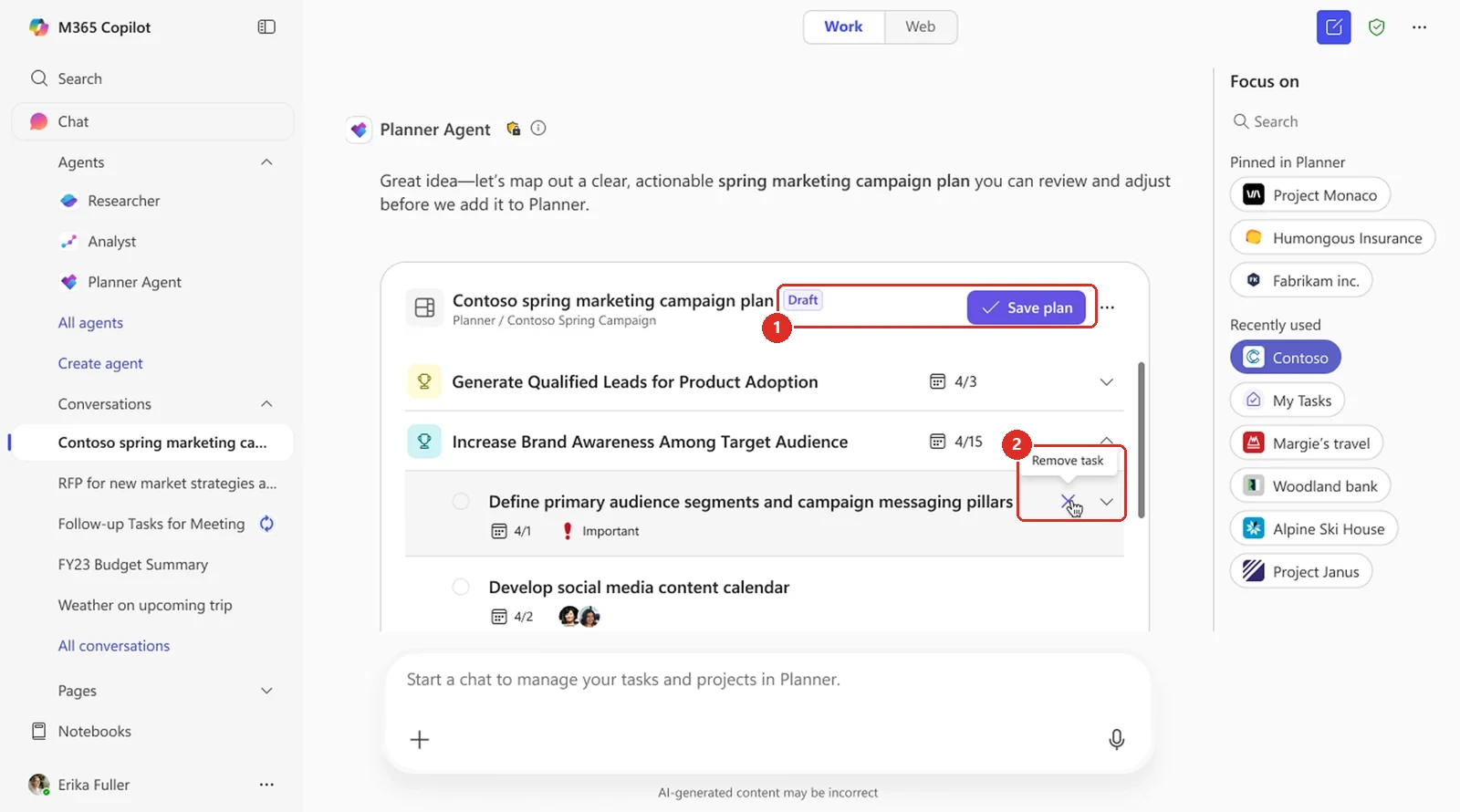Select Margie's travel chip
1460x812 pixels.
(1307, 443)
